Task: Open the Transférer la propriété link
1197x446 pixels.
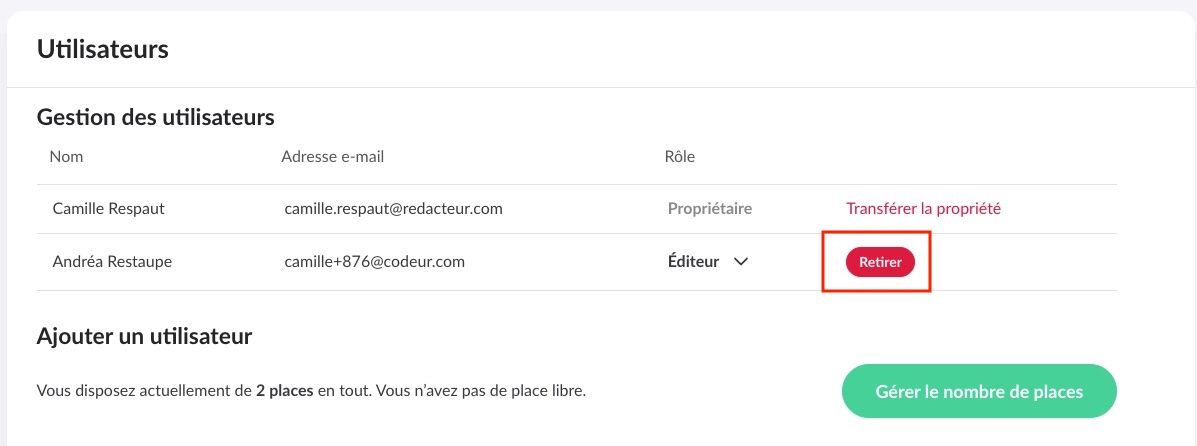Action: coord(923,208)
